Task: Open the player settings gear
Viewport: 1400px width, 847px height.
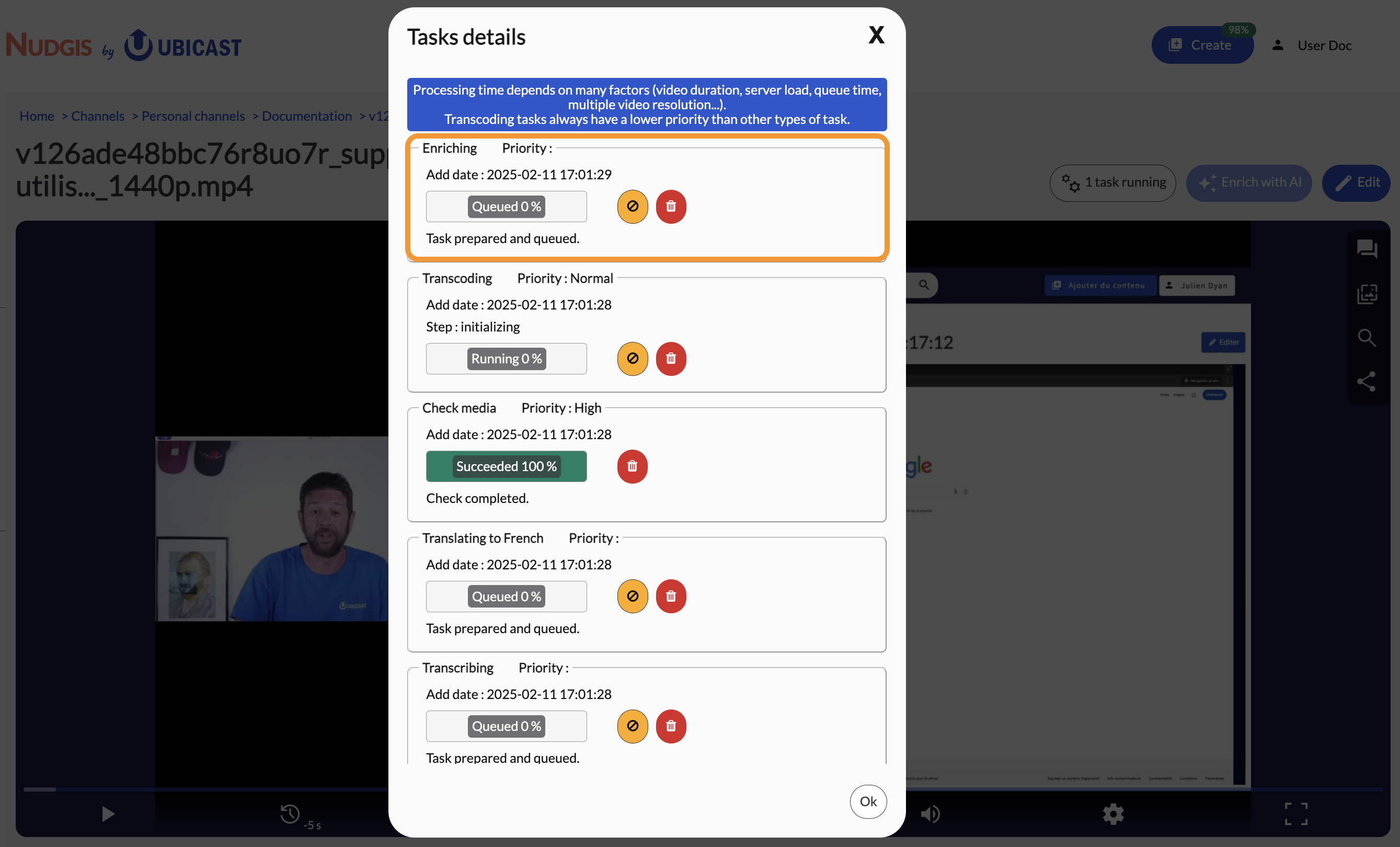Action: click(x=1113, y=814)
